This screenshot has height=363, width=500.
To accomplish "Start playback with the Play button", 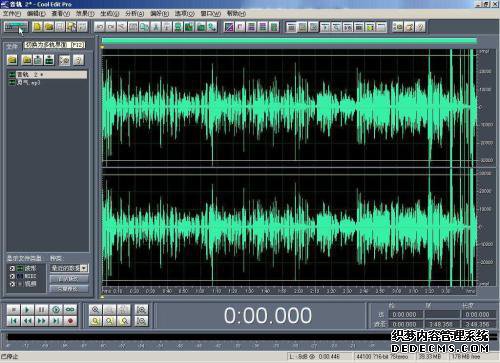I will coord(27,310).
